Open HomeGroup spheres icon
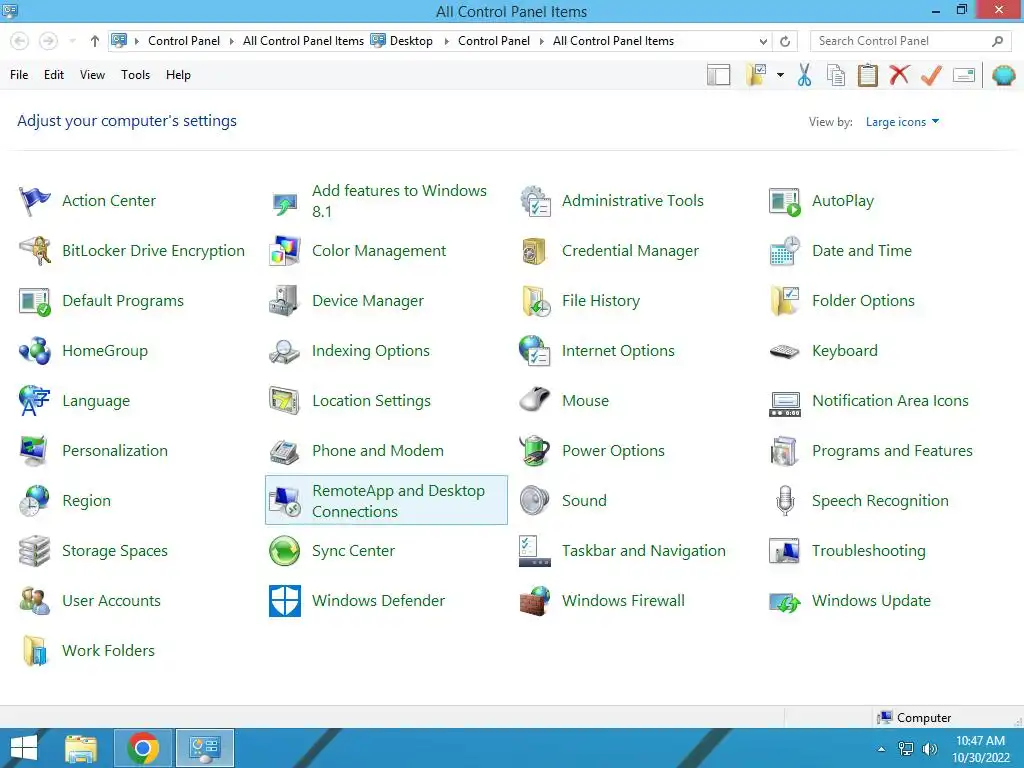The width and height of the screenshot is (1024, 768). (x=35, y=351)
